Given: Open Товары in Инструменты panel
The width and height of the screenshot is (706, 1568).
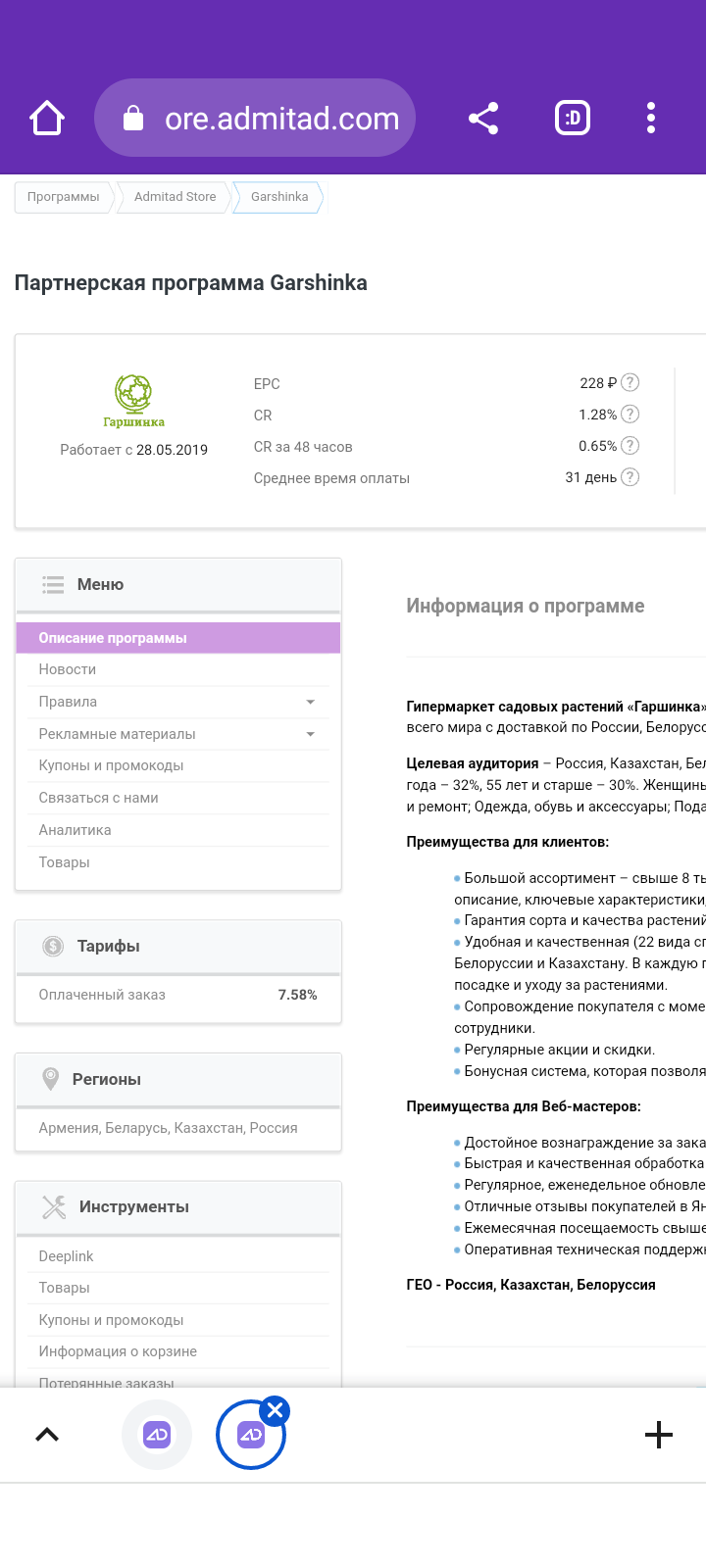Looking at the screenshot, I should point(178,1288).
